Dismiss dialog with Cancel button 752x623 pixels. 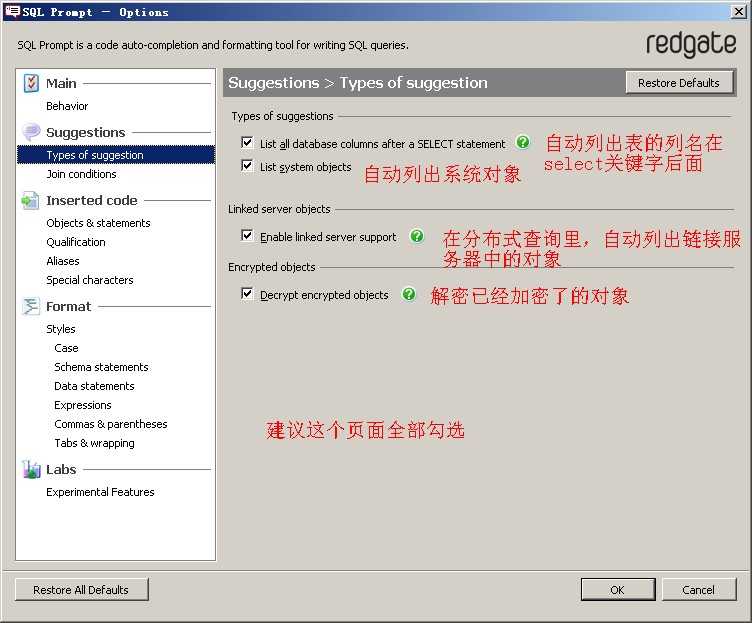(699, 589)
